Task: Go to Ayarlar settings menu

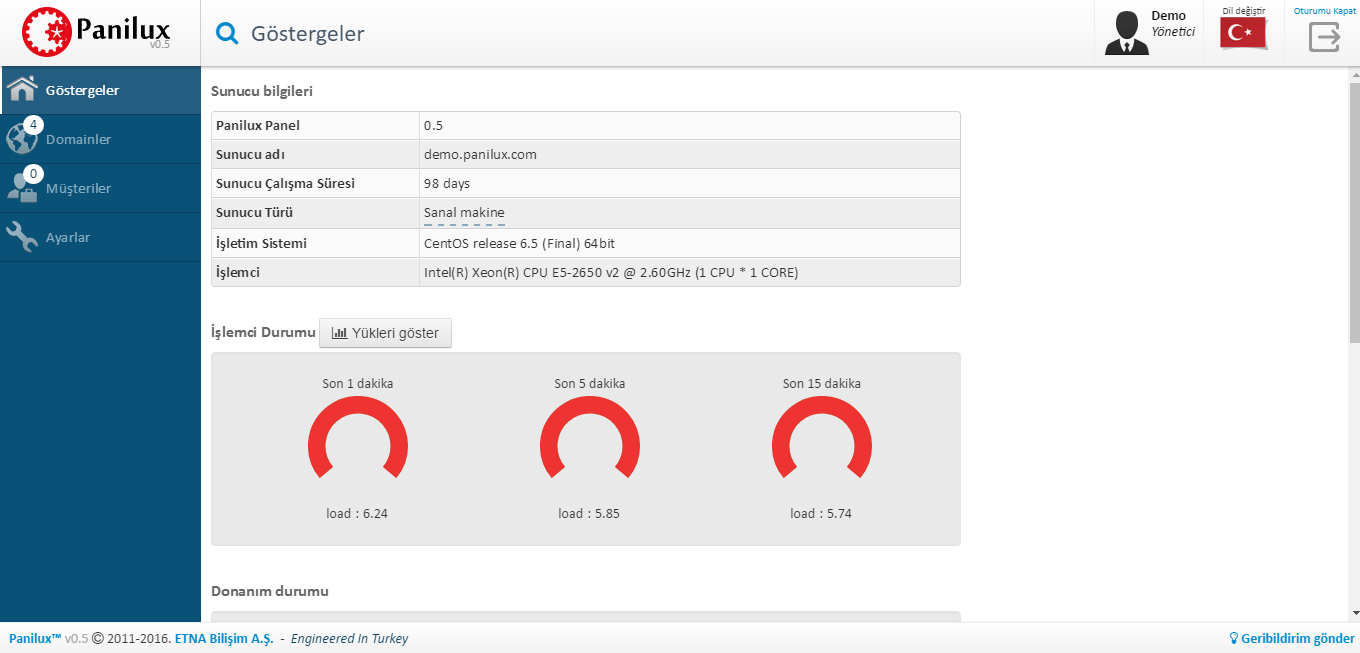Action: (68, 238)
